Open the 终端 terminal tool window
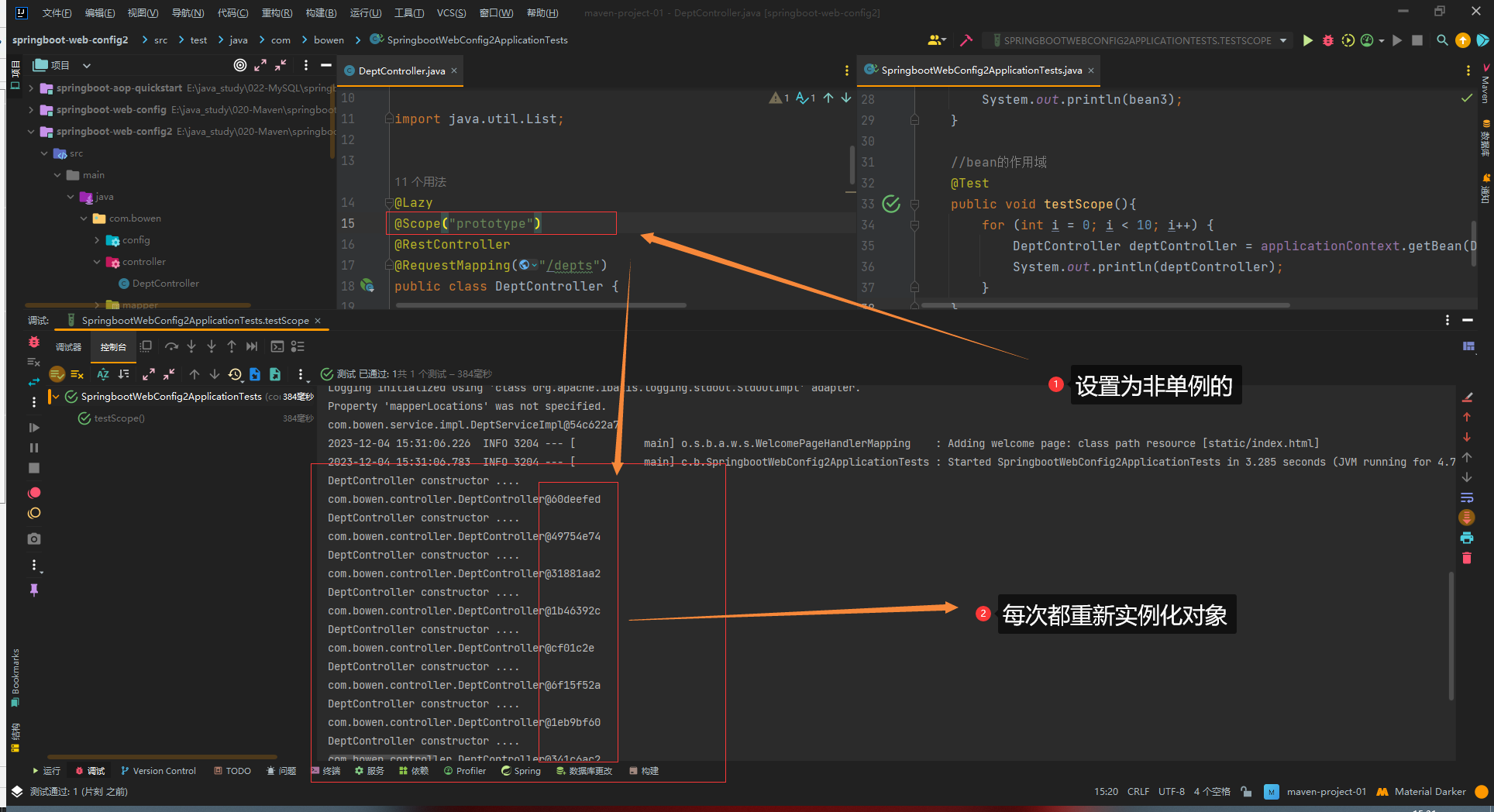 pos(325,771)
